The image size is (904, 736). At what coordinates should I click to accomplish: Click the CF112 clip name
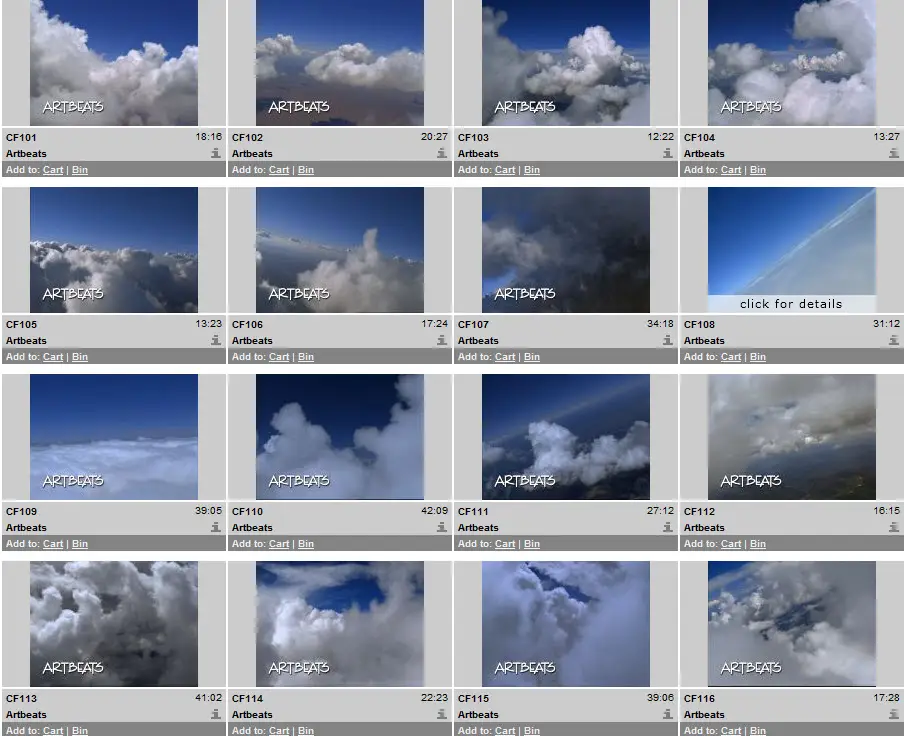pos(699,511)
